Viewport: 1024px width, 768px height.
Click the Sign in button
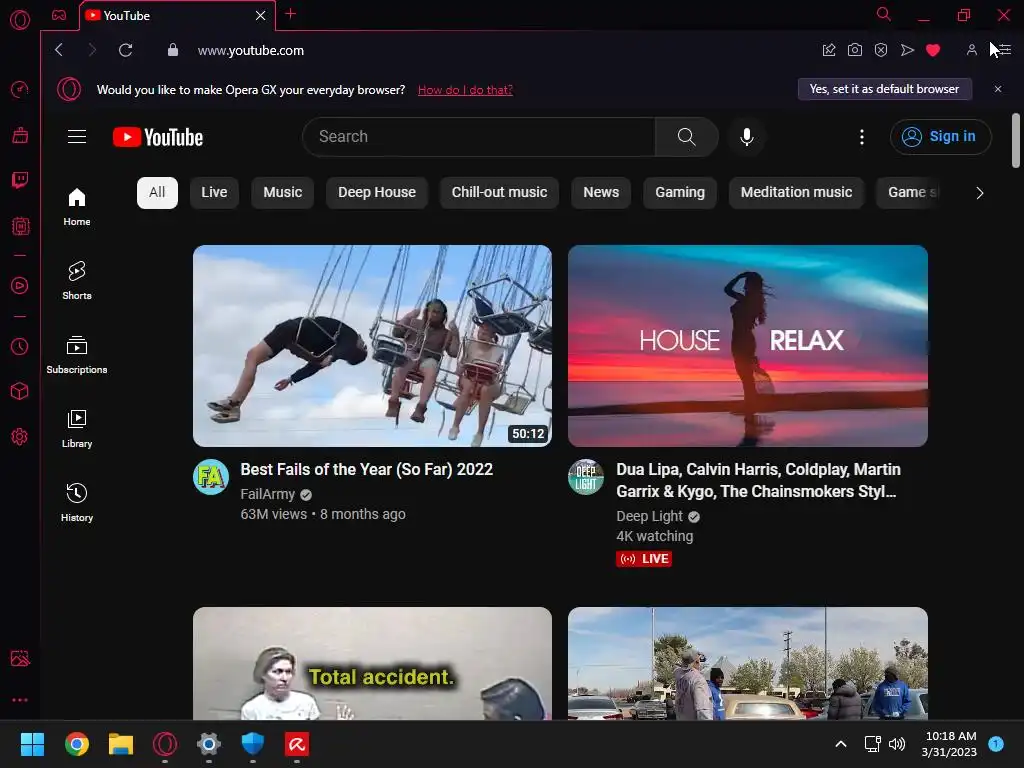click(x=940, y=136)
